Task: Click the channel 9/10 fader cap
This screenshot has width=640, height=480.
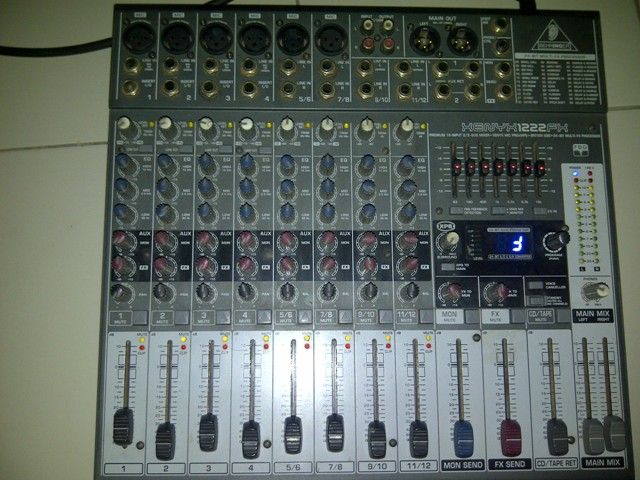Action: click(x=377, y=440)
